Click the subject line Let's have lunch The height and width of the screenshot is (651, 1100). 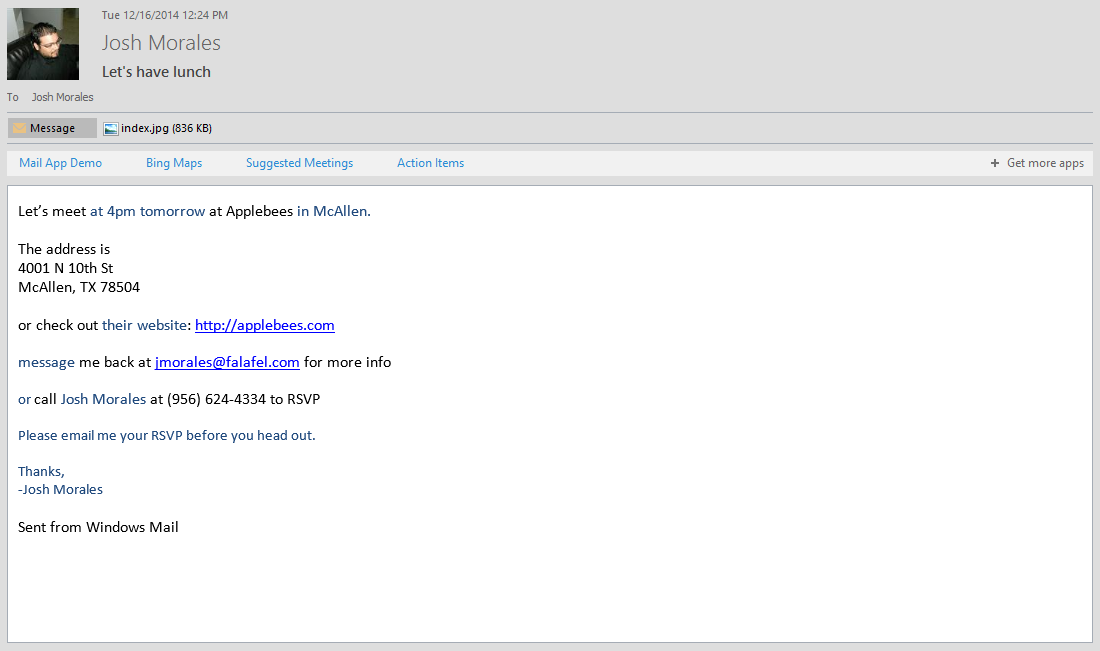[x=156, y=71]
